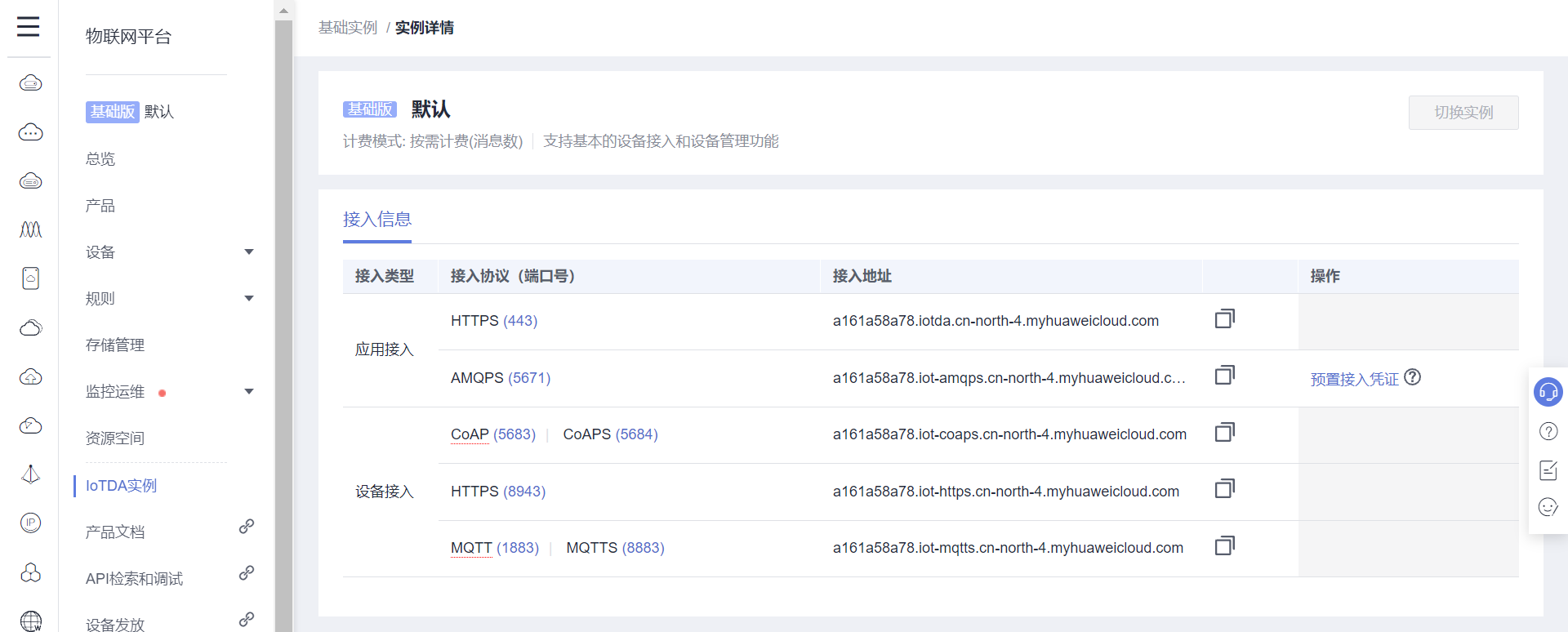Copy the MQTT iot-mqtts access address
The width and height of the screenshot is (1568, 632).
point(1224,545)
